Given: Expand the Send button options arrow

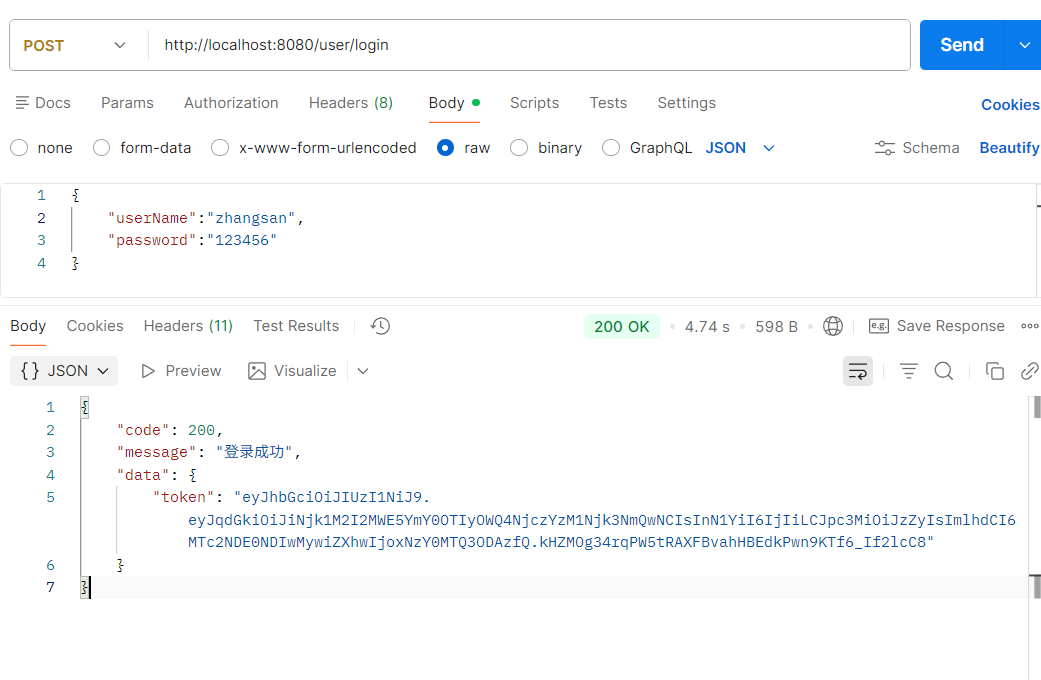Looking at the screenshot, I should (1024, 45).
